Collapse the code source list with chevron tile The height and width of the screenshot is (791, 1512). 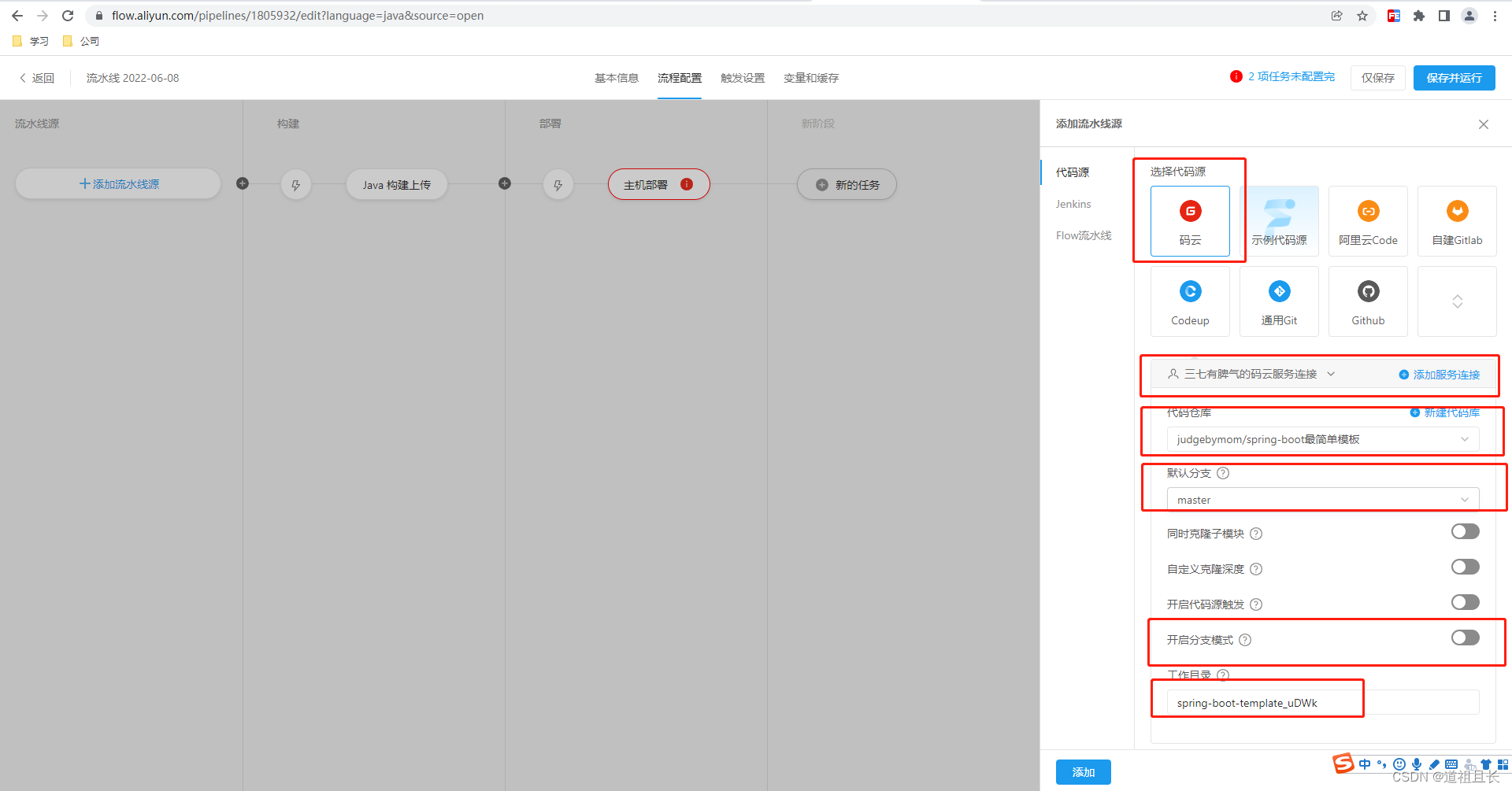(x=1457, y=301)
